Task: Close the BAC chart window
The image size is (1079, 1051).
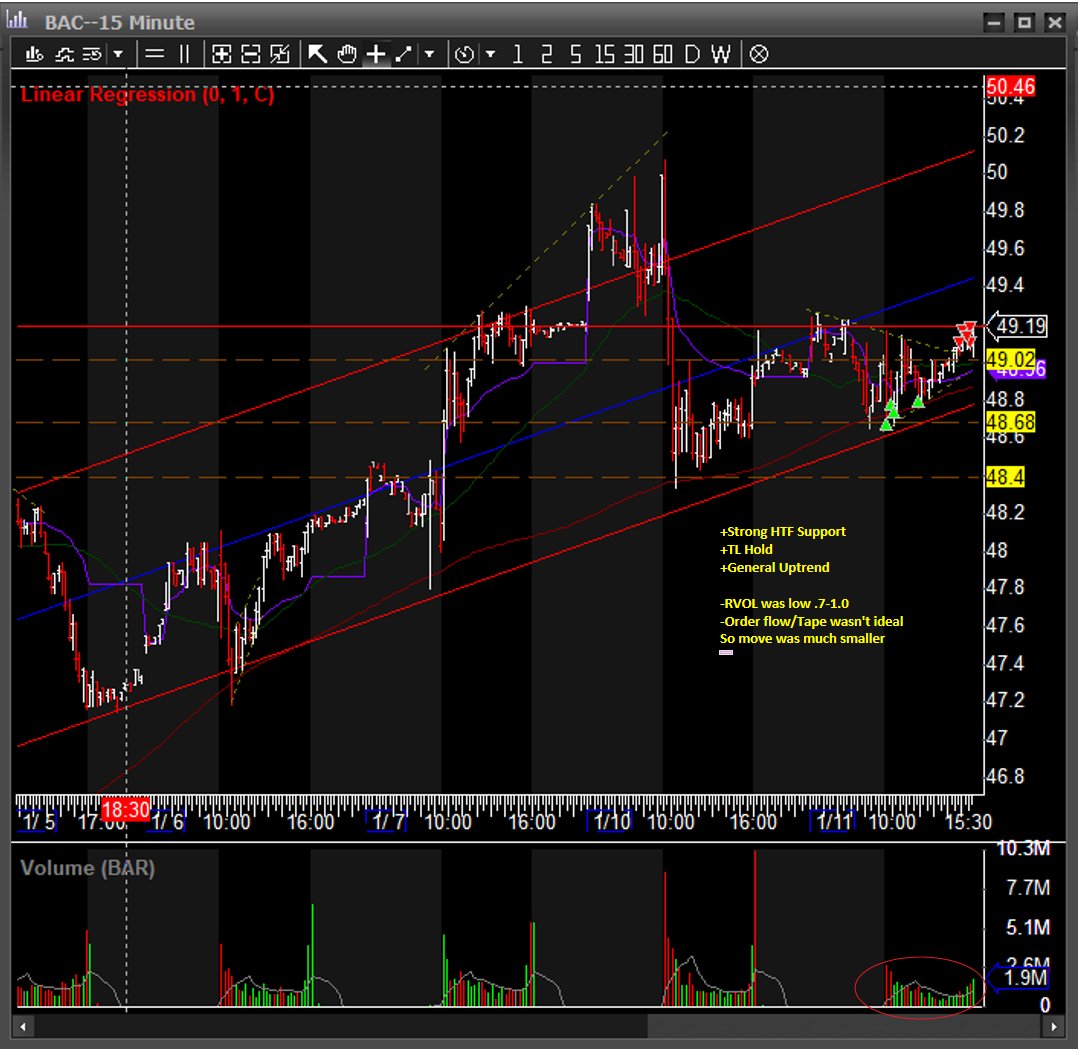Action: (x=1054, y=22)
